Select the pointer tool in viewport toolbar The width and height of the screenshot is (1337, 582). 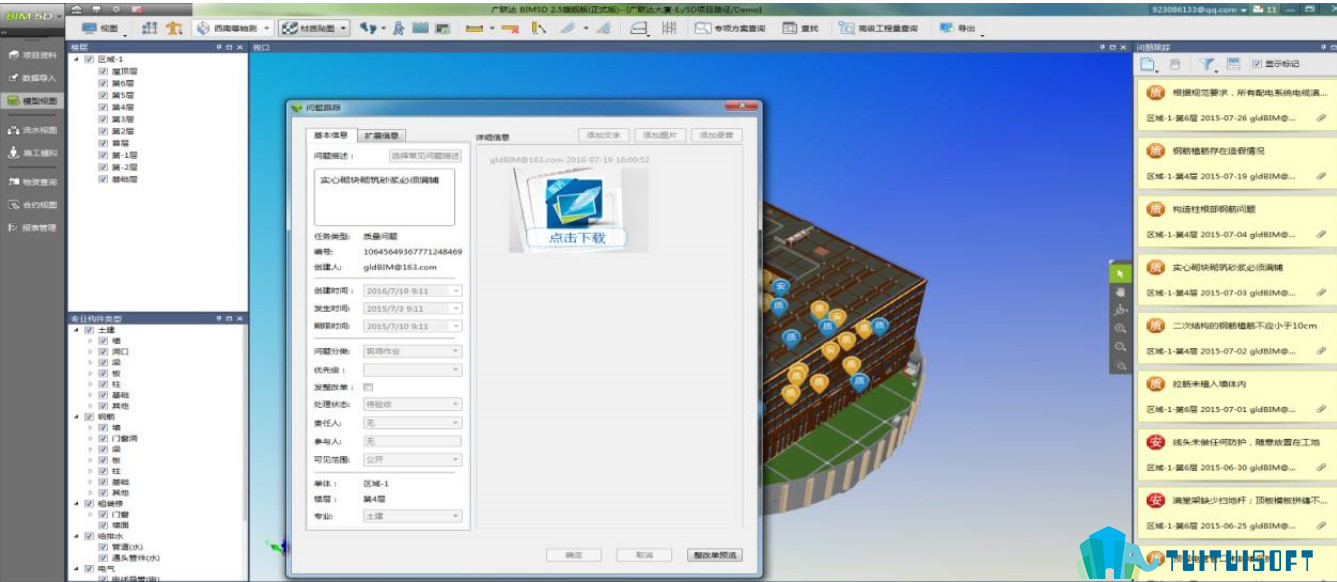(1120, 272)
